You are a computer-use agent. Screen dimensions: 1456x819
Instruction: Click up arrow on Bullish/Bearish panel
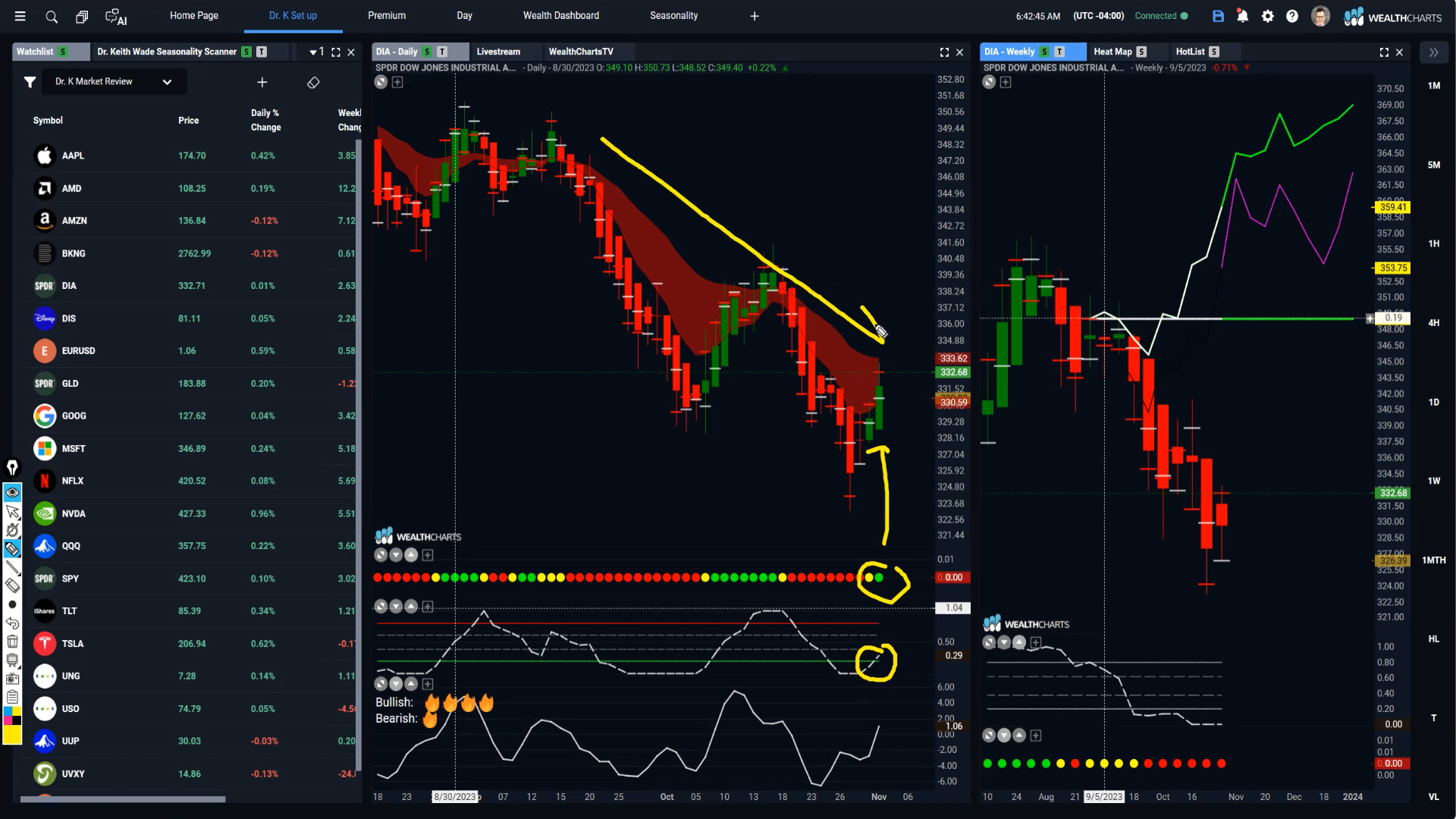coord(411,684)
